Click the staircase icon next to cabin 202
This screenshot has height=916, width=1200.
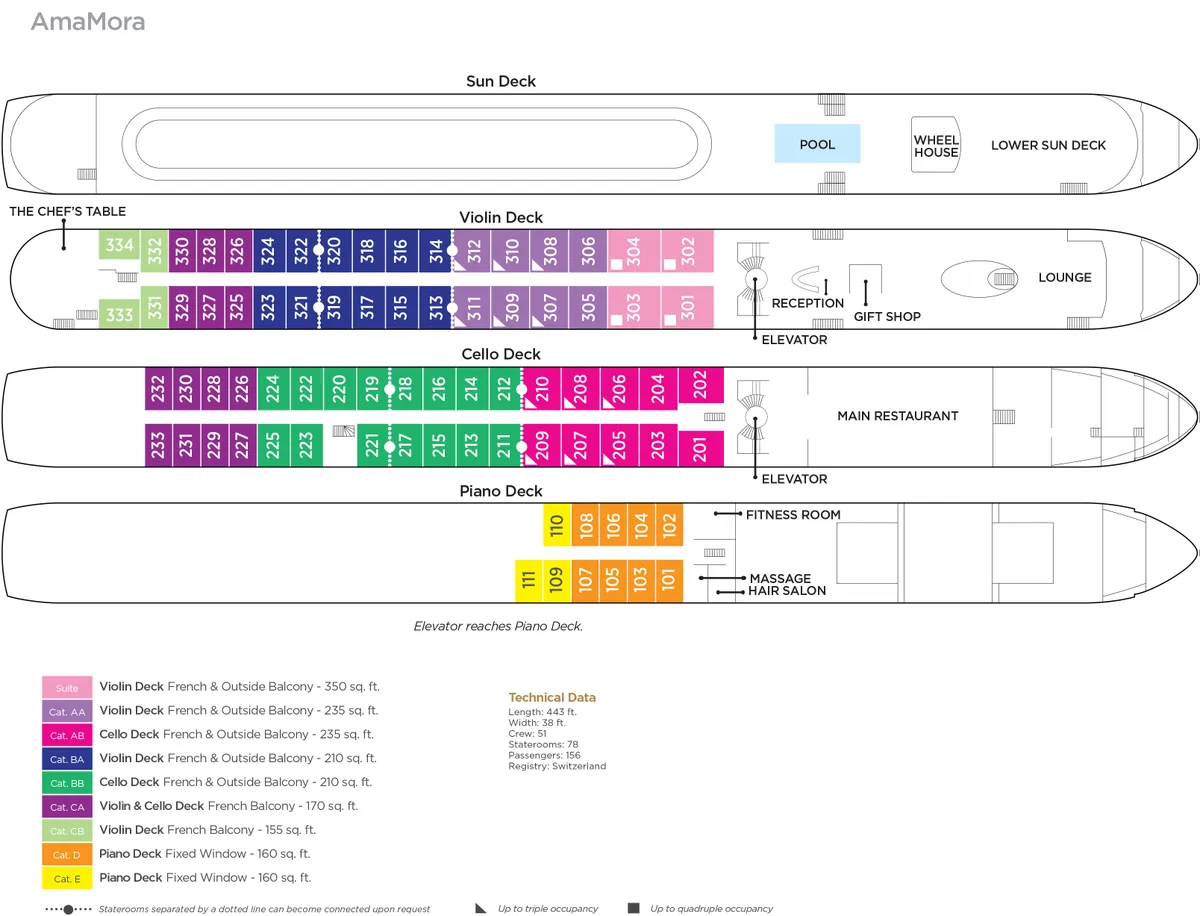tap(713, 416)
